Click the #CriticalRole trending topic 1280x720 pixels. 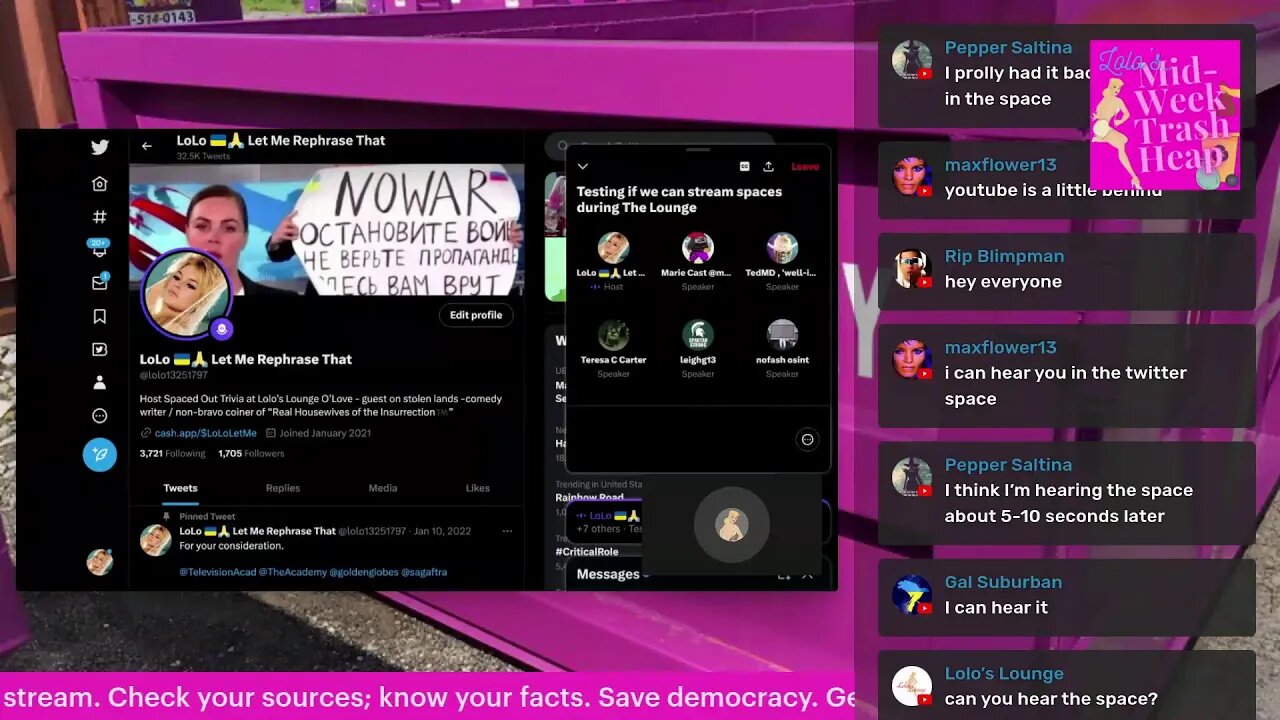tap(587, 551)
